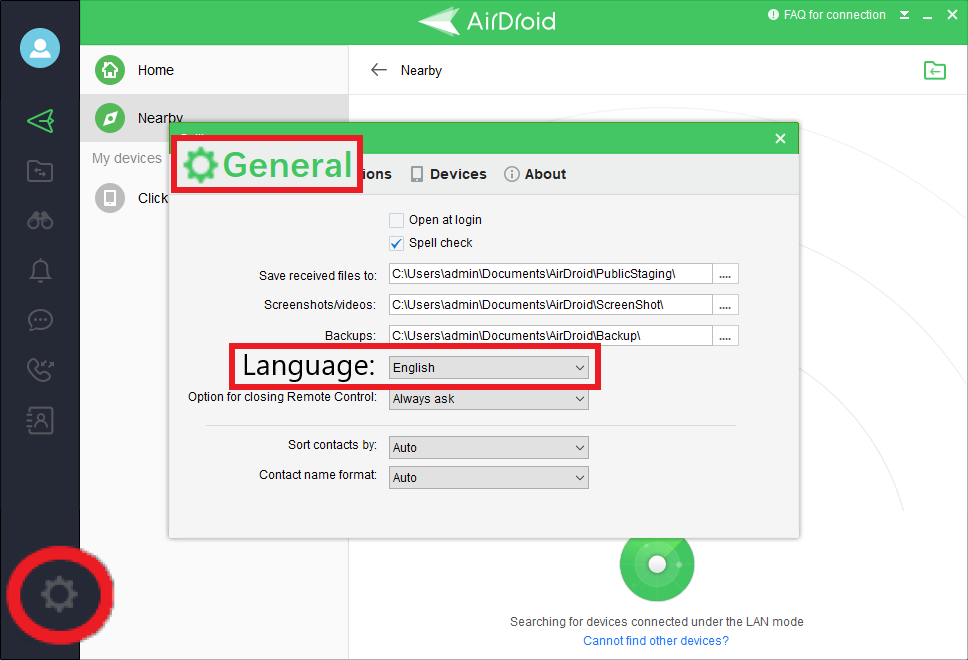Click the back arrow beside Nearby
The height and width of the screenshot is (660, 968).
pyautogui.click(x=378, y=70)
